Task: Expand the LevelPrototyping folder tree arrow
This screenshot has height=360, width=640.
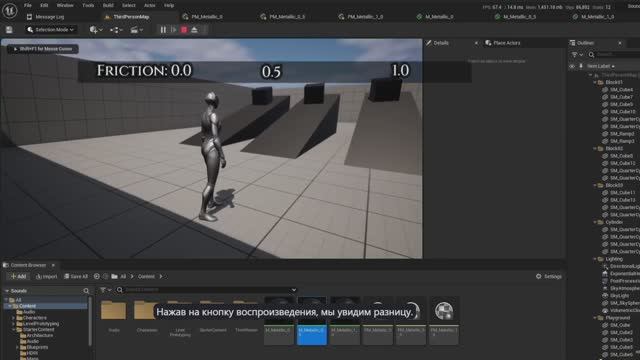Action: (13, 324)
